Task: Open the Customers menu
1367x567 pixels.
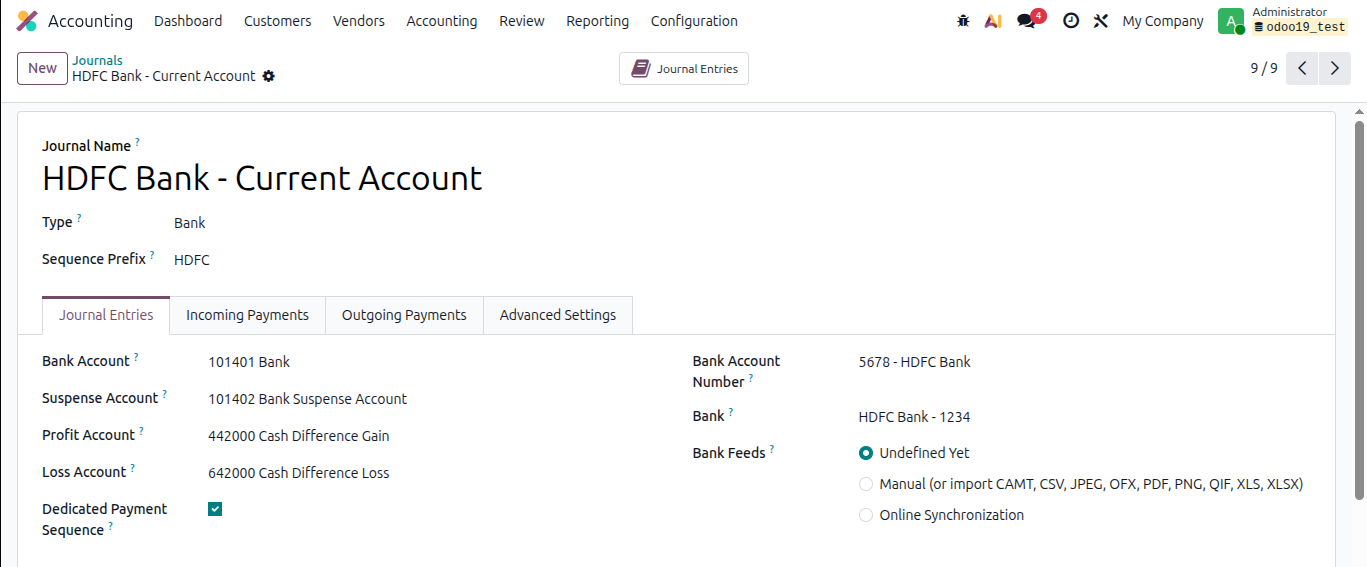Action: click(x=277, y=21)
